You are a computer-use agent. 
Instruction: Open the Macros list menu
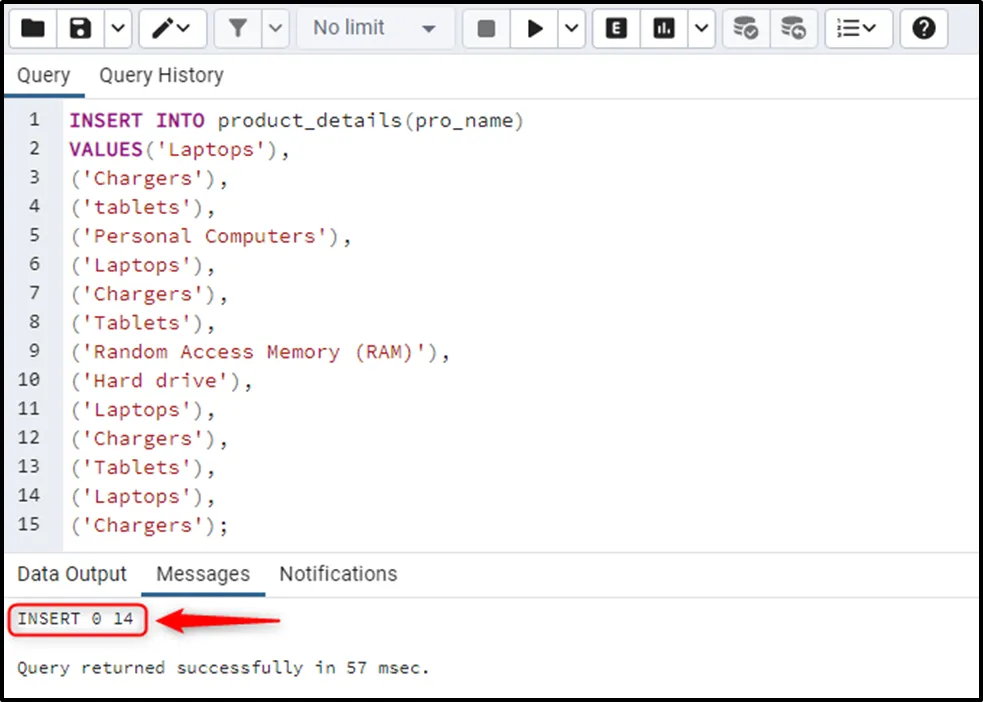click(857, 28)
